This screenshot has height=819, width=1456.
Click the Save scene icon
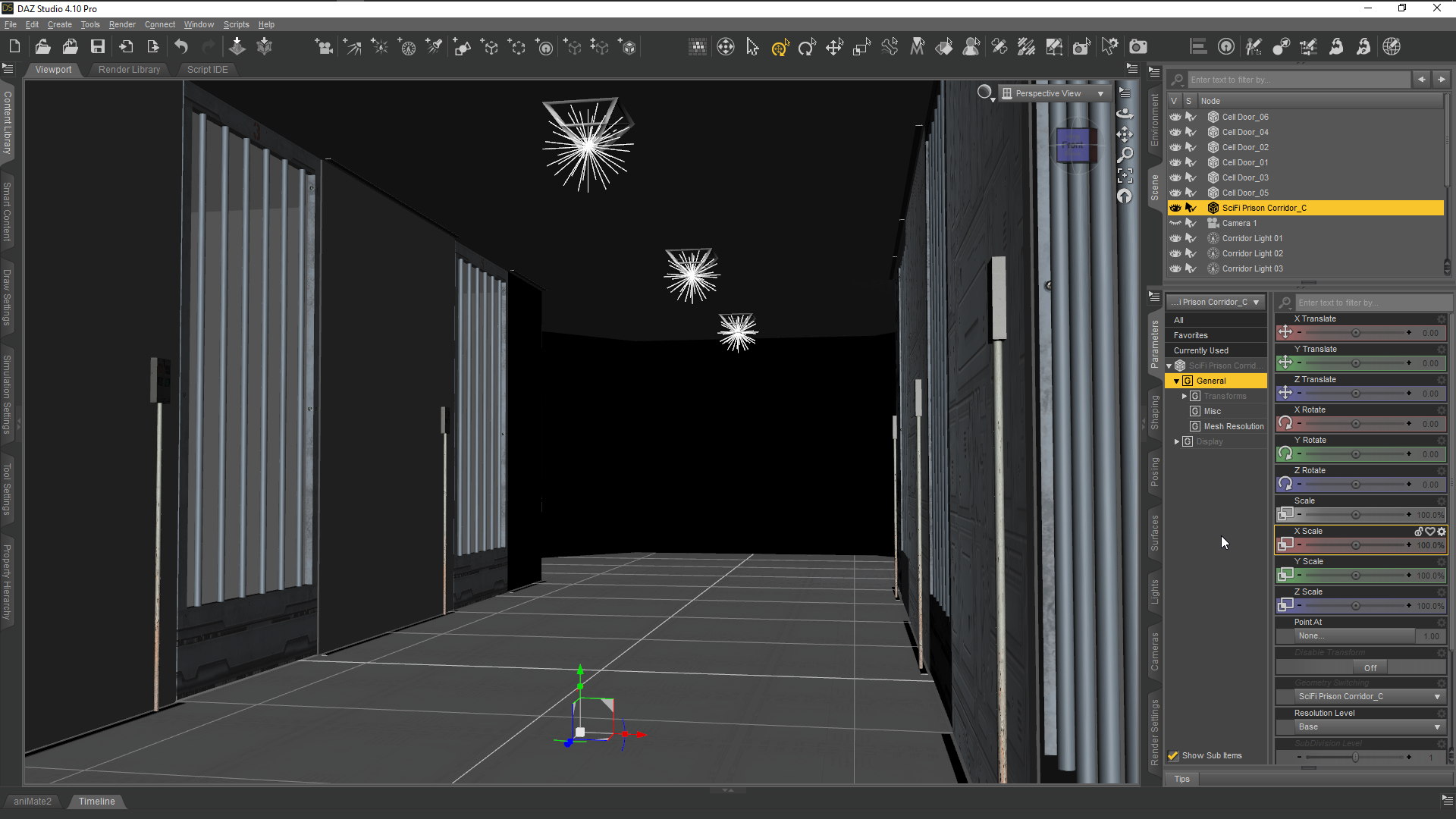pos(98,47)
